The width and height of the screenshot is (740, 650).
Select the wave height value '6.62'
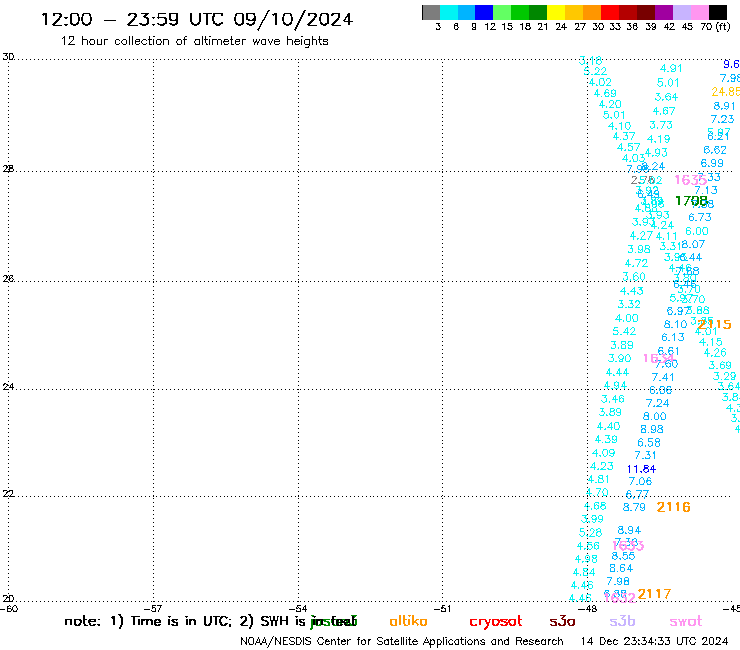715,150
